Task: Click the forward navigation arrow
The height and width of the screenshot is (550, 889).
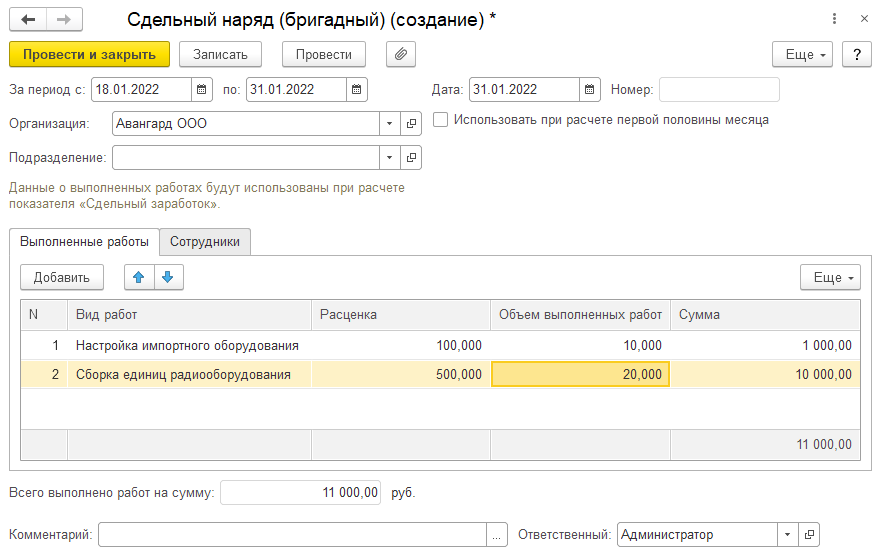Action: tap(64, 20)
